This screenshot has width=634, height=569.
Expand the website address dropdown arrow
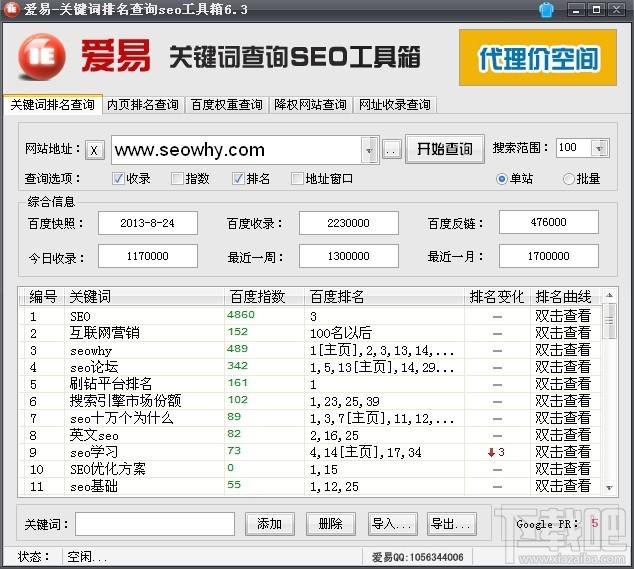pyautogui.click(x=369, y=150)
